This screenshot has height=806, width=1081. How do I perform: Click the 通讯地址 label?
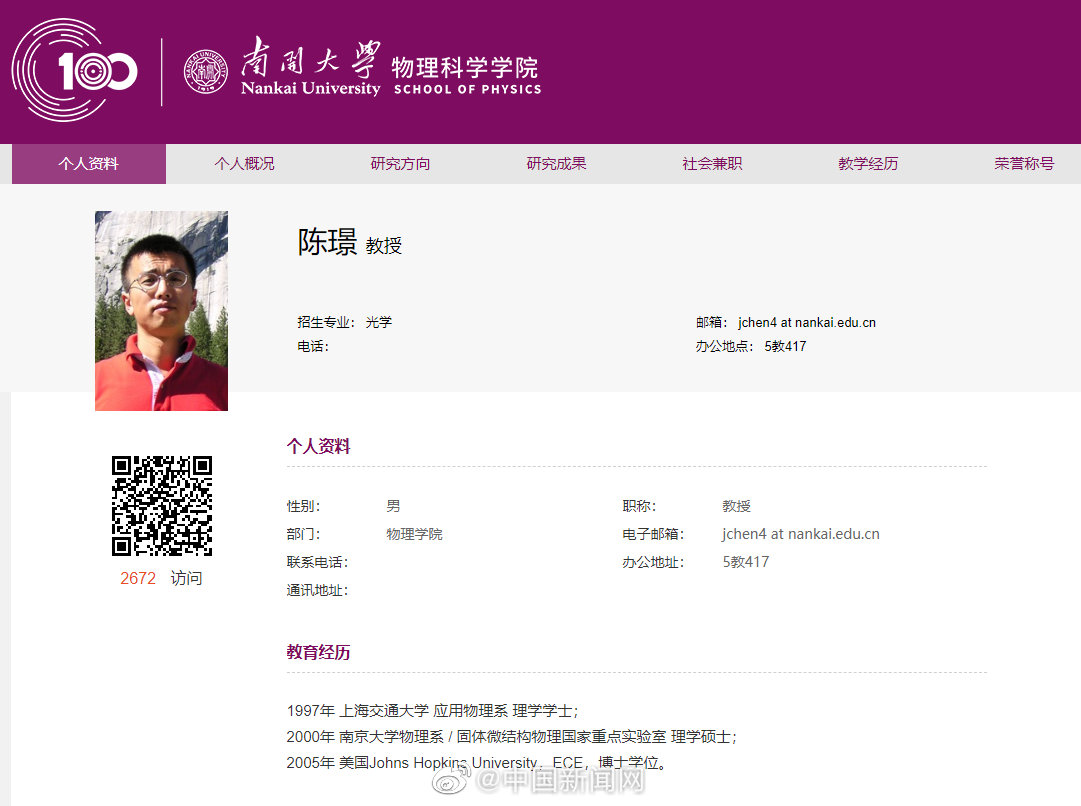point(317,590)
